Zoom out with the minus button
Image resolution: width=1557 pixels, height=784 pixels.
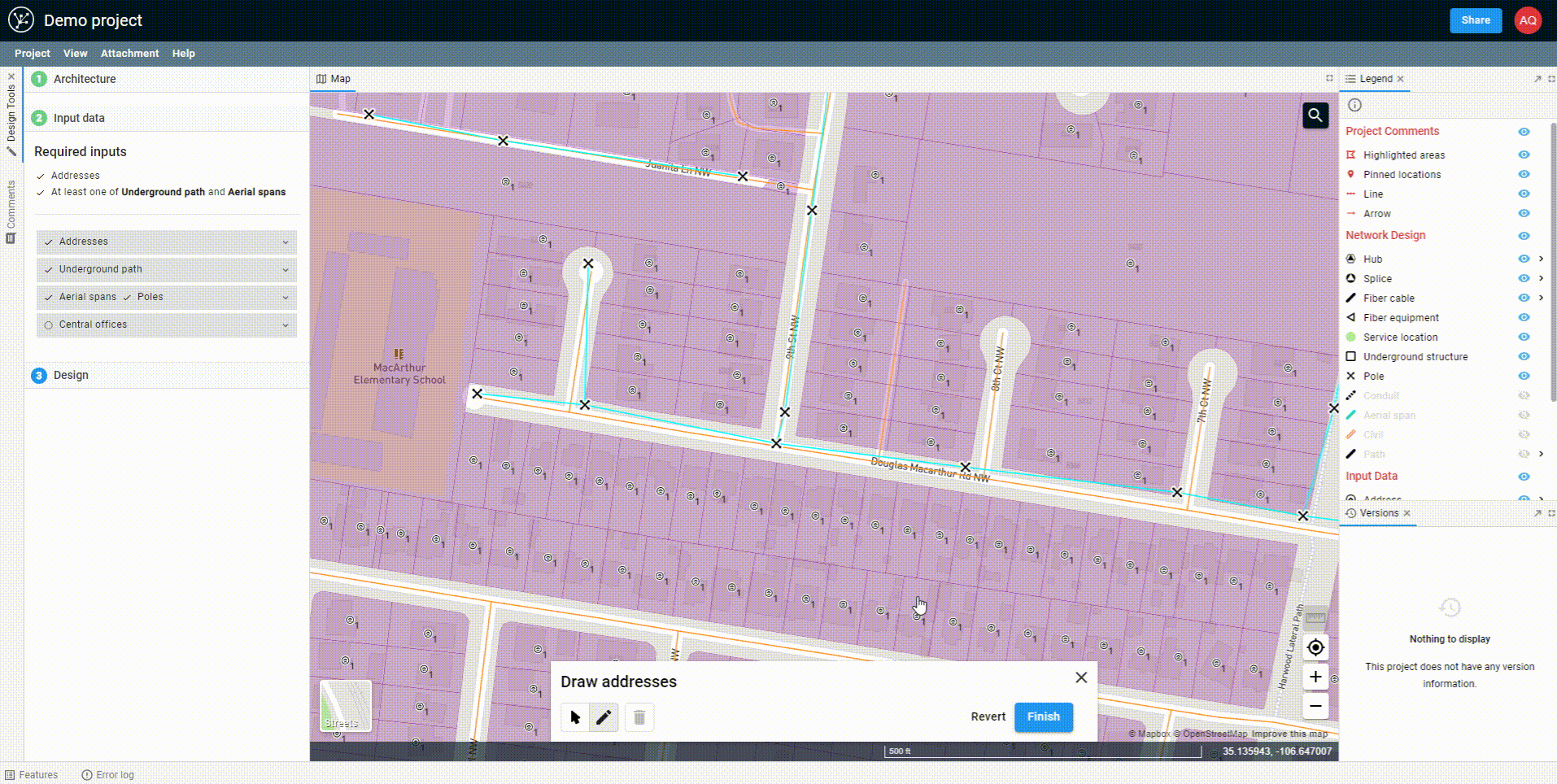pyautogui.click(x=1315, y=706)
